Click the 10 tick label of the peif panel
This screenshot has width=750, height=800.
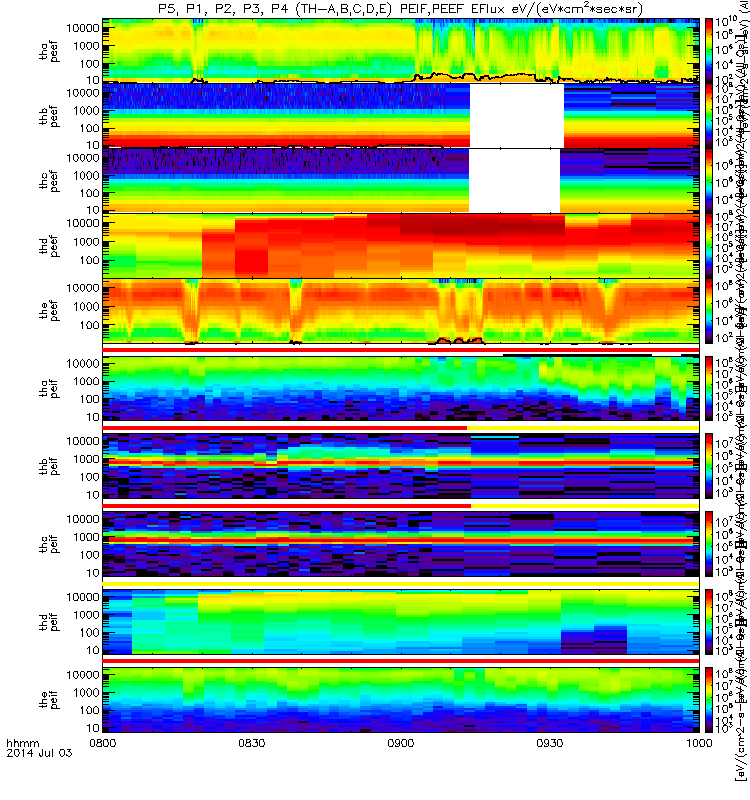[92, 728]
